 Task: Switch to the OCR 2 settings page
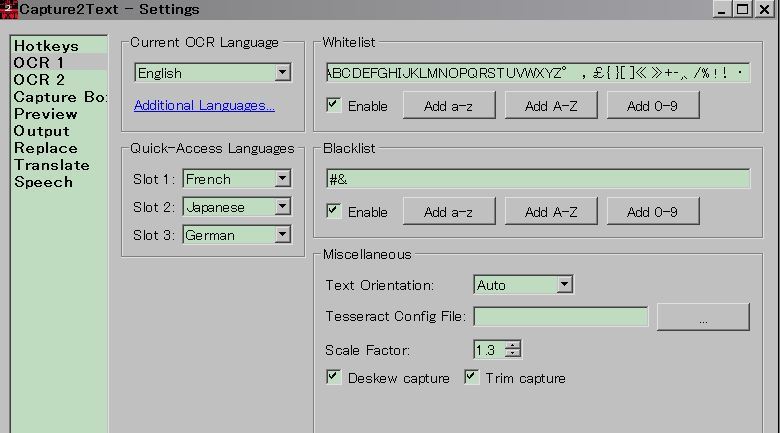pyautogui.click(x=59, y=80)
